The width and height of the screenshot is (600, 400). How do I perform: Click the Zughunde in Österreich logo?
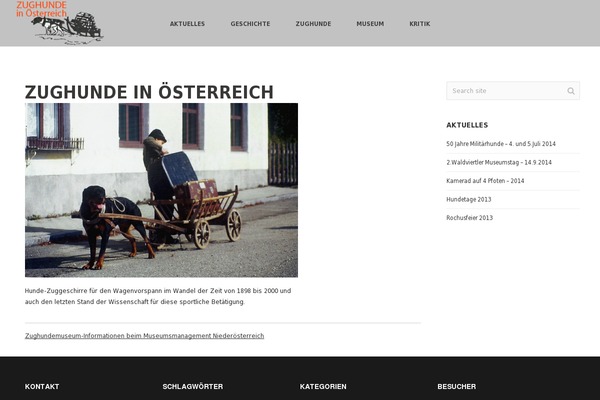(x=59, y=22)
